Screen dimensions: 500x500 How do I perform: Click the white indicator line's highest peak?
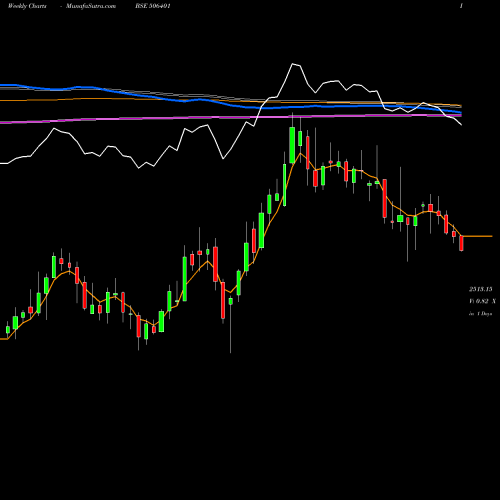[x=293, y=64]
